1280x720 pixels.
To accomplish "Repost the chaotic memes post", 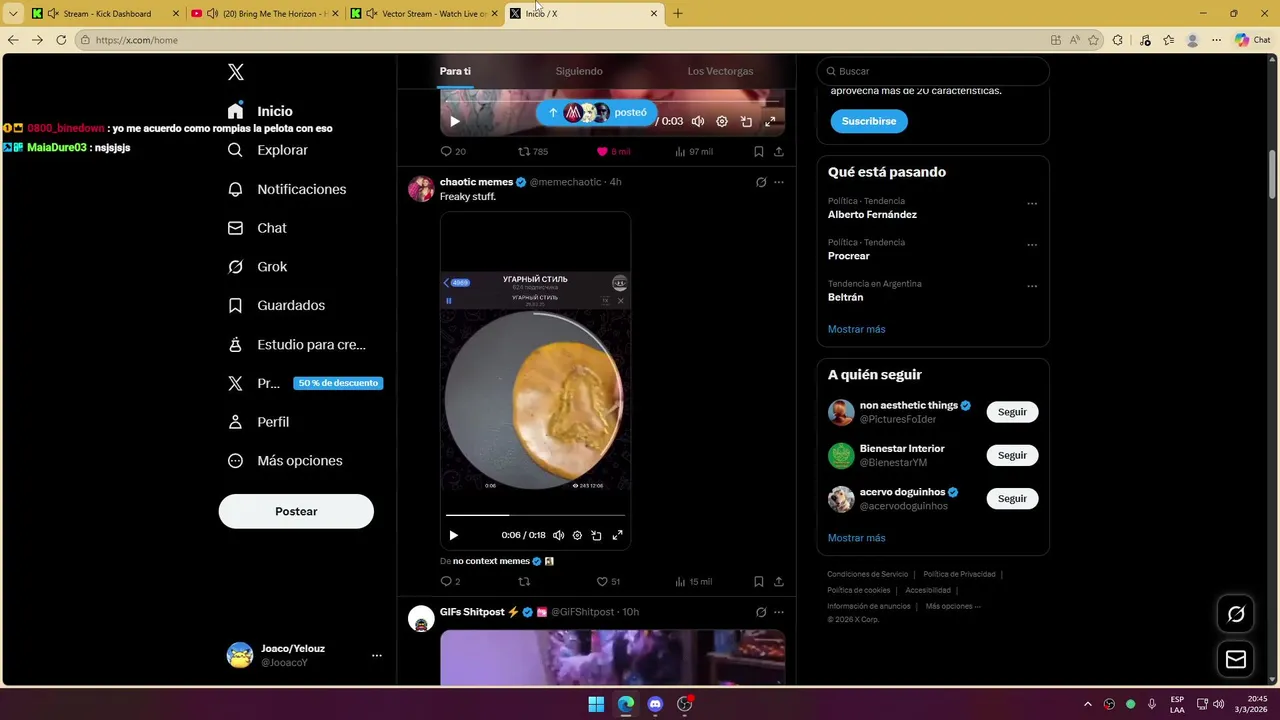I will pos(524,581).
